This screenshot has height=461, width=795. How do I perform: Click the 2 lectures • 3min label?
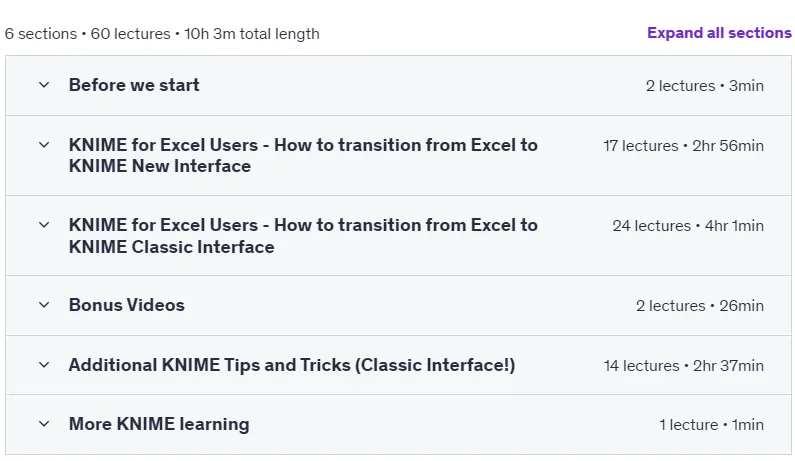click(705, 86)
